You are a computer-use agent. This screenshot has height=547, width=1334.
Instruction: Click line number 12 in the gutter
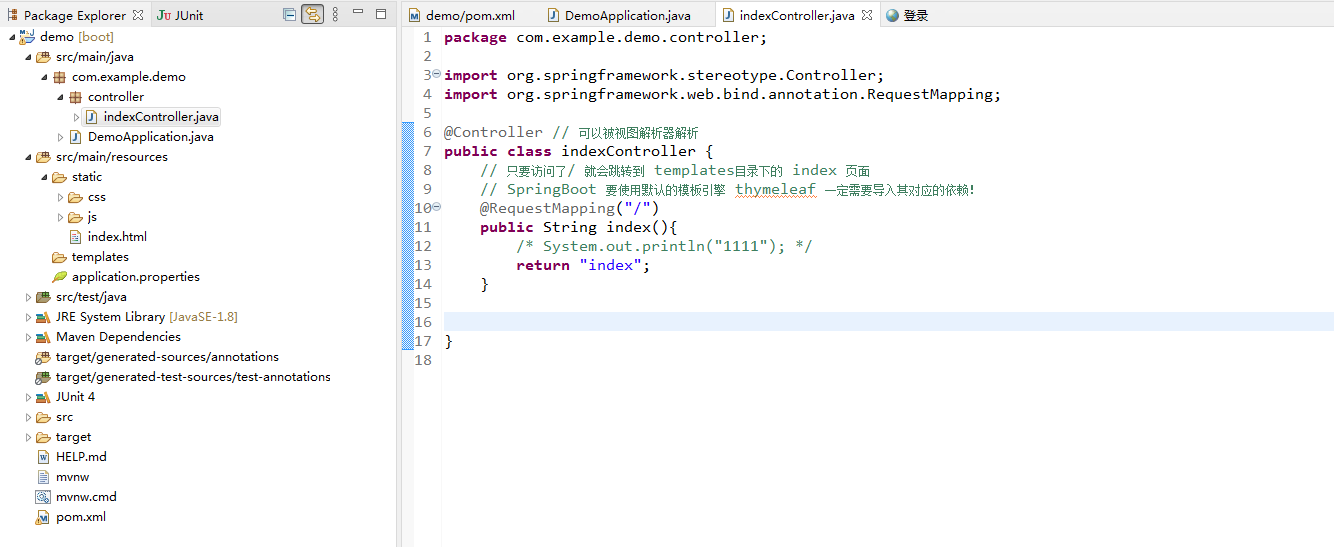(x=423, y=246)
